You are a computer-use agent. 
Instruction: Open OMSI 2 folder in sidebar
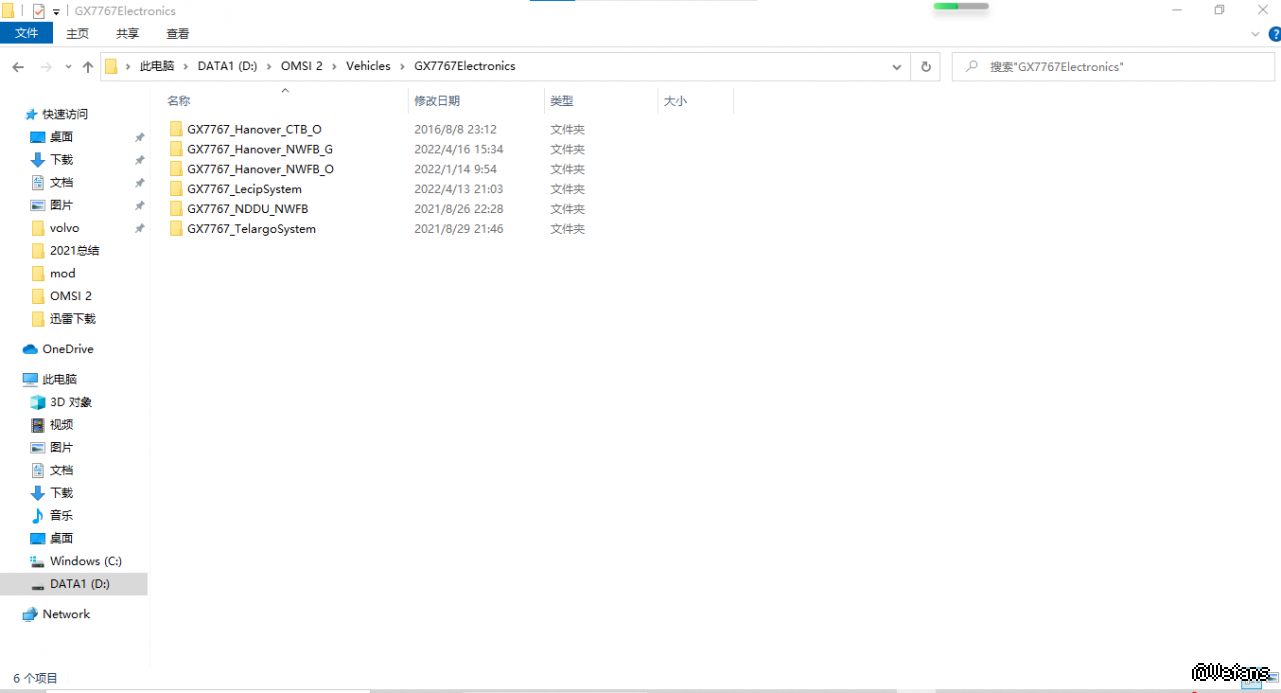coord(70,296)
